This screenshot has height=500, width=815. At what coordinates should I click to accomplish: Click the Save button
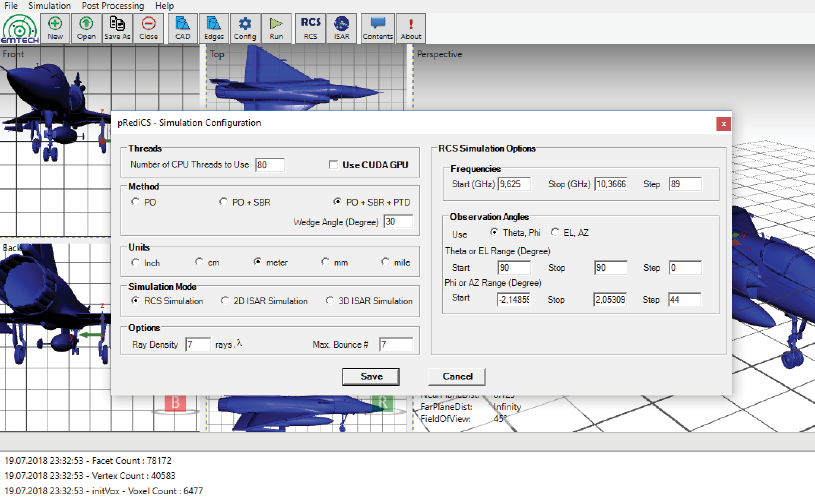370,376
